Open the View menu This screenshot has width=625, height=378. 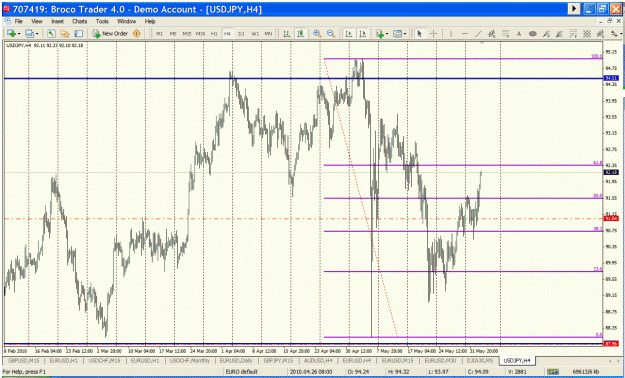tap(37, 21)
